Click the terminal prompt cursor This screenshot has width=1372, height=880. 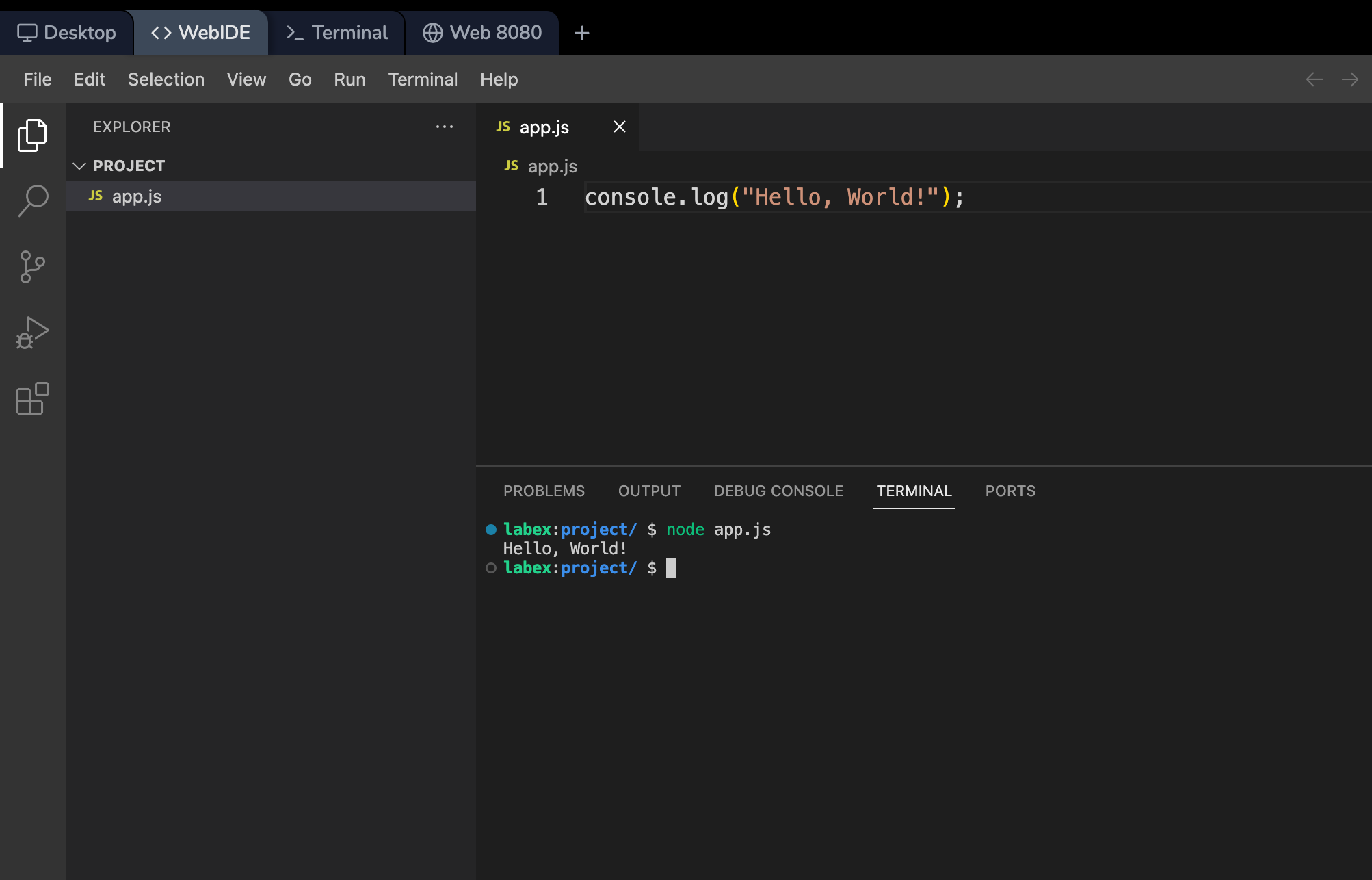coord(671,568)
